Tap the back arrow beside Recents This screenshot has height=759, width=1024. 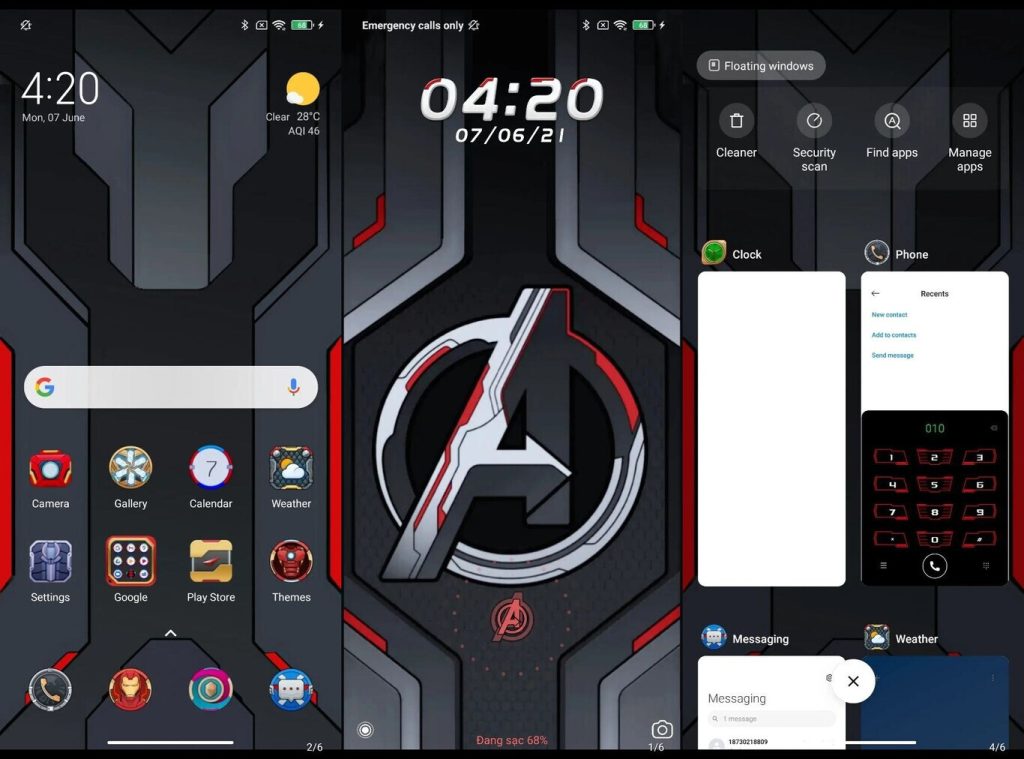tap(875, 294)
